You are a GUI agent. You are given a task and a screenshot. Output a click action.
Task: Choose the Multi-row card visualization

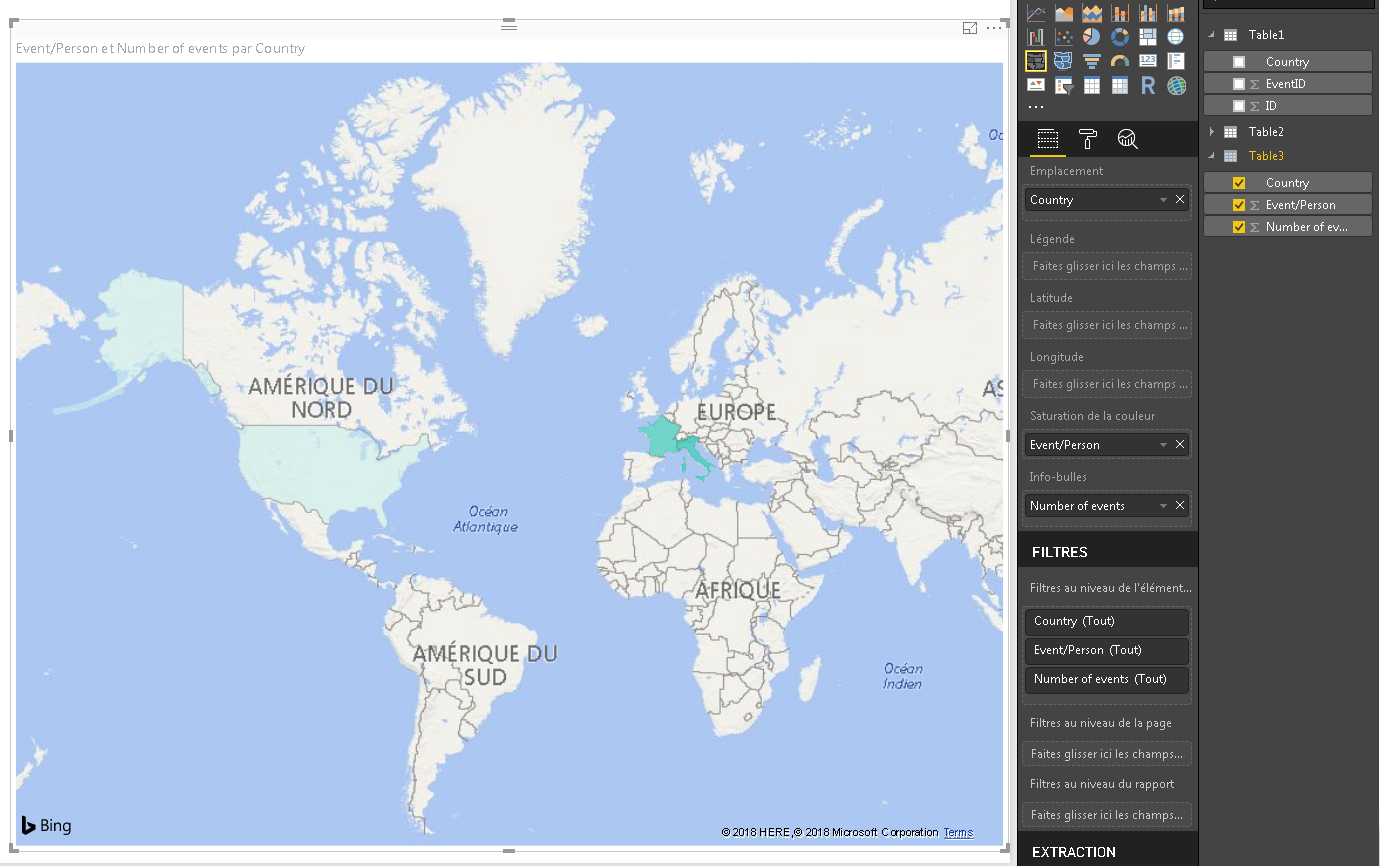pos(1176,61)
